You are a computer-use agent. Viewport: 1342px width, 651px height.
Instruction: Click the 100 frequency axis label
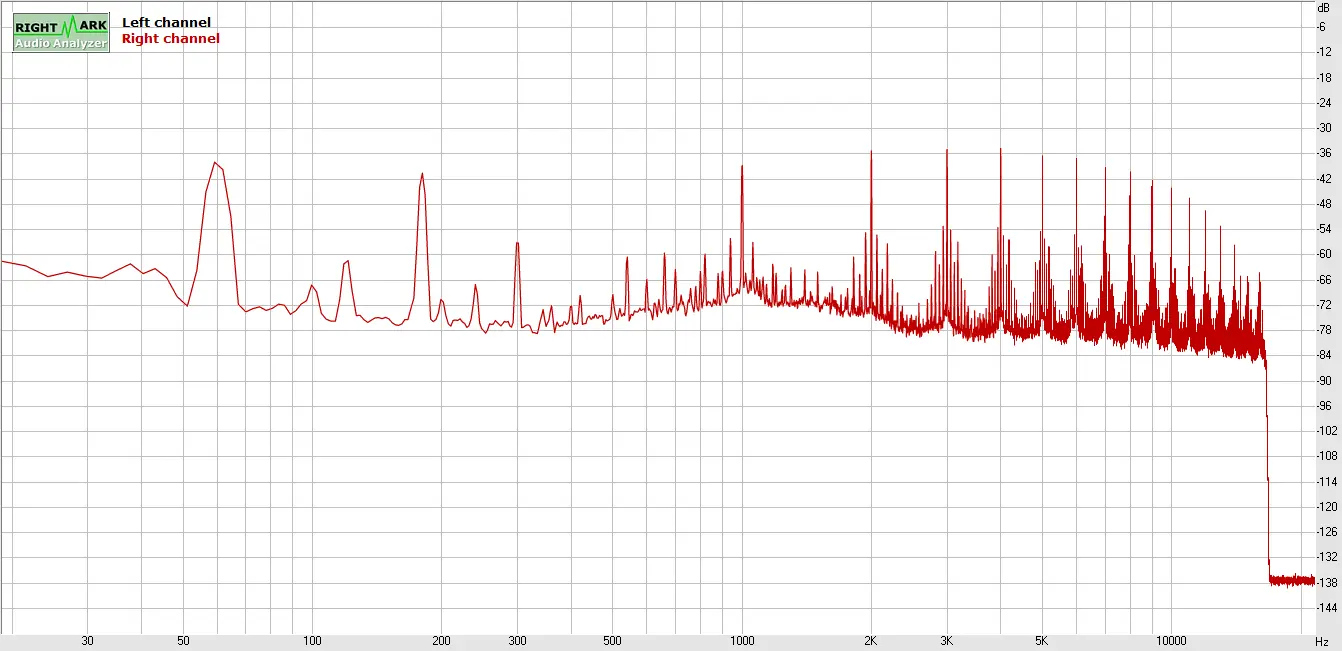pos(313,641)
